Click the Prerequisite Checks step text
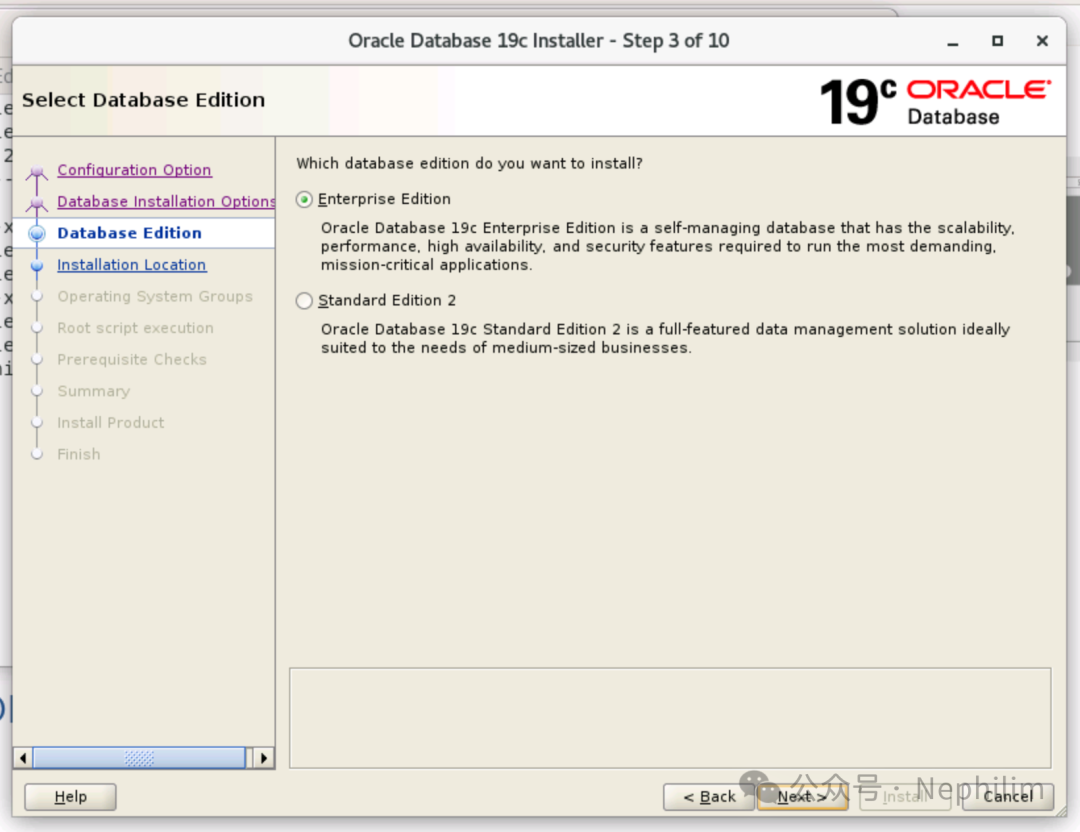 click(132, 360)
